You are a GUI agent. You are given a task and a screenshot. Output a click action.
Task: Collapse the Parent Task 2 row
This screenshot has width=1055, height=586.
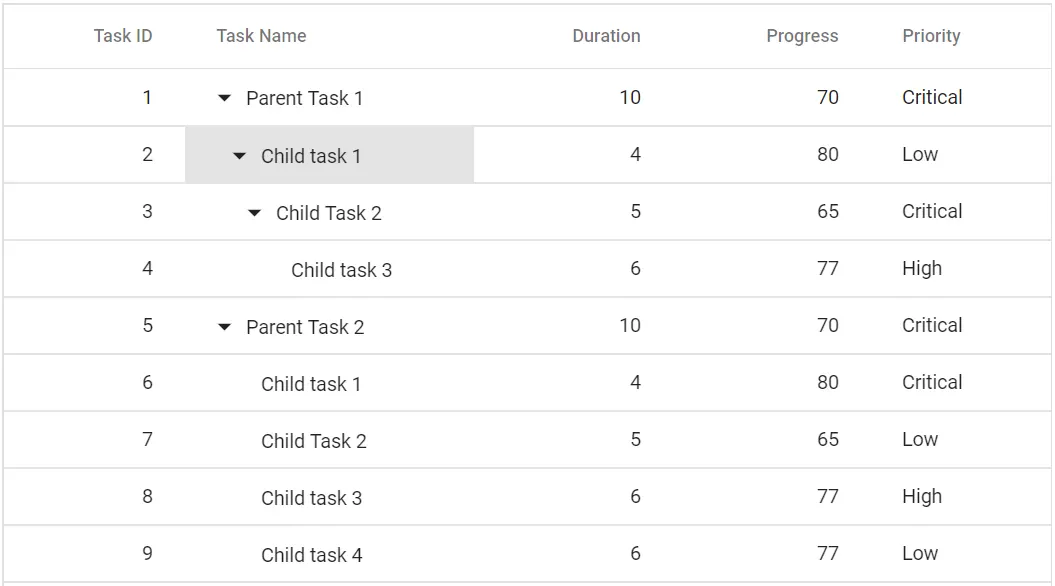point(224,326)
